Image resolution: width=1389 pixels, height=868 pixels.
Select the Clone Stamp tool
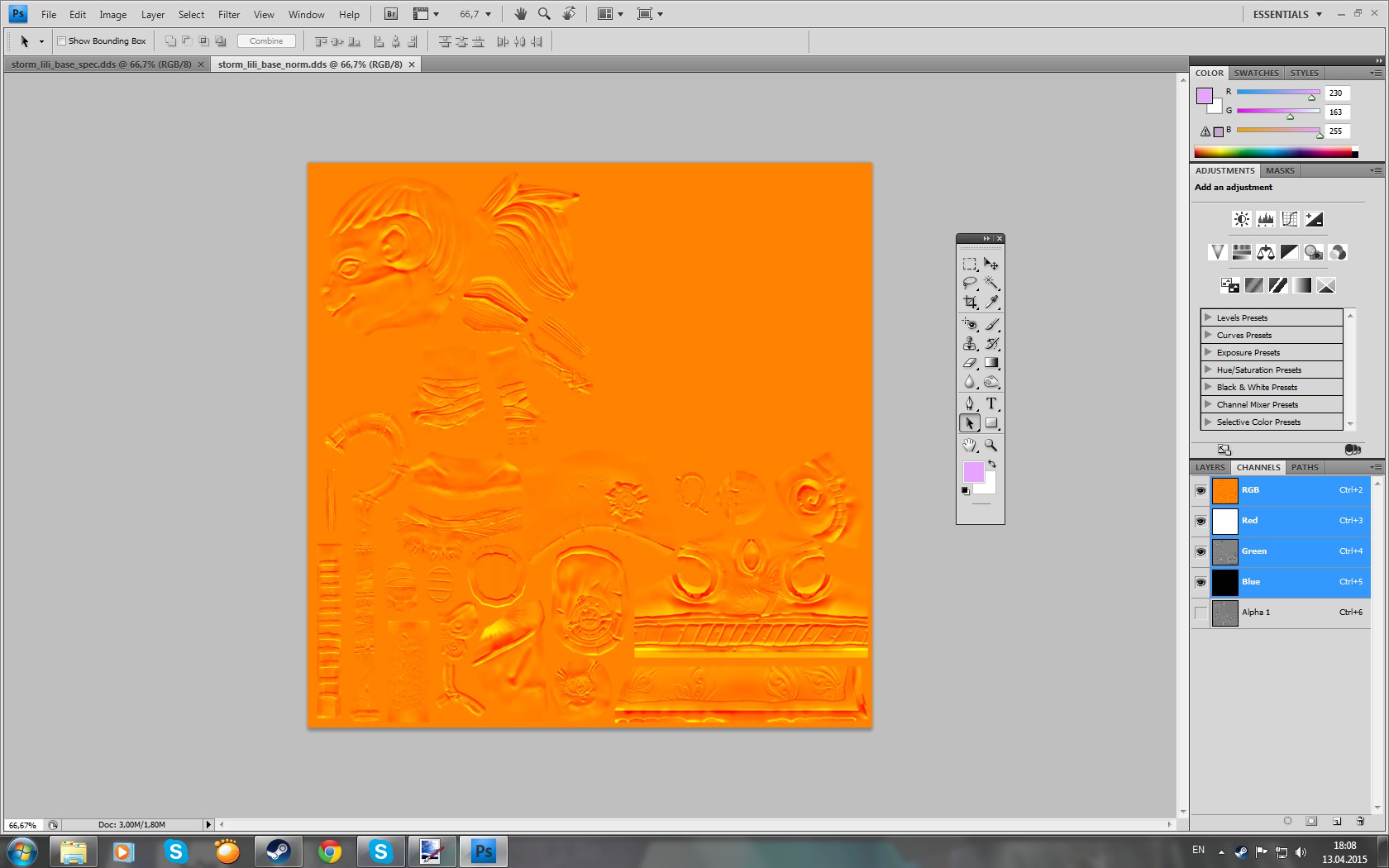970,343
